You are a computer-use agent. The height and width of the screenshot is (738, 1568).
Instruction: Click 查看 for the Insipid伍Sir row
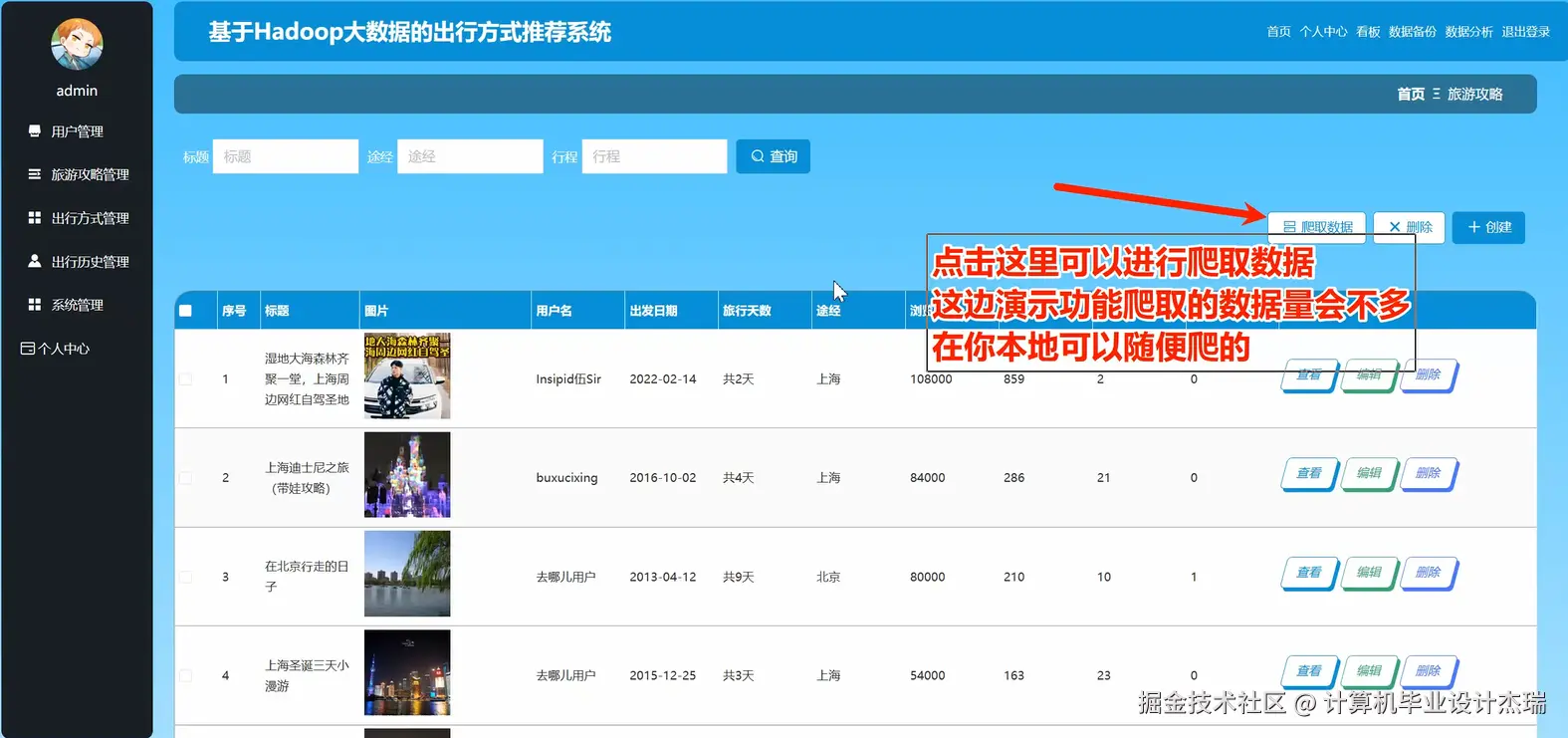coord(1309,375)
